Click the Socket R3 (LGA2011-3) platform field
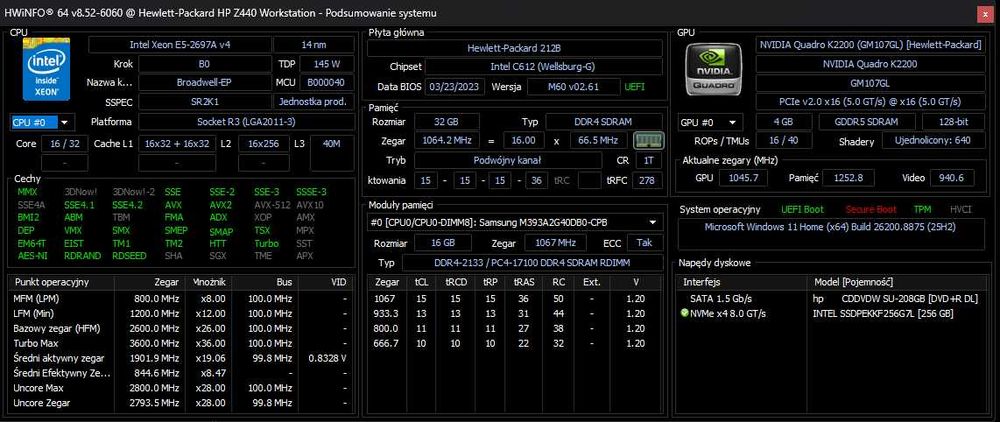1000x422 pixels. point(246,122)
